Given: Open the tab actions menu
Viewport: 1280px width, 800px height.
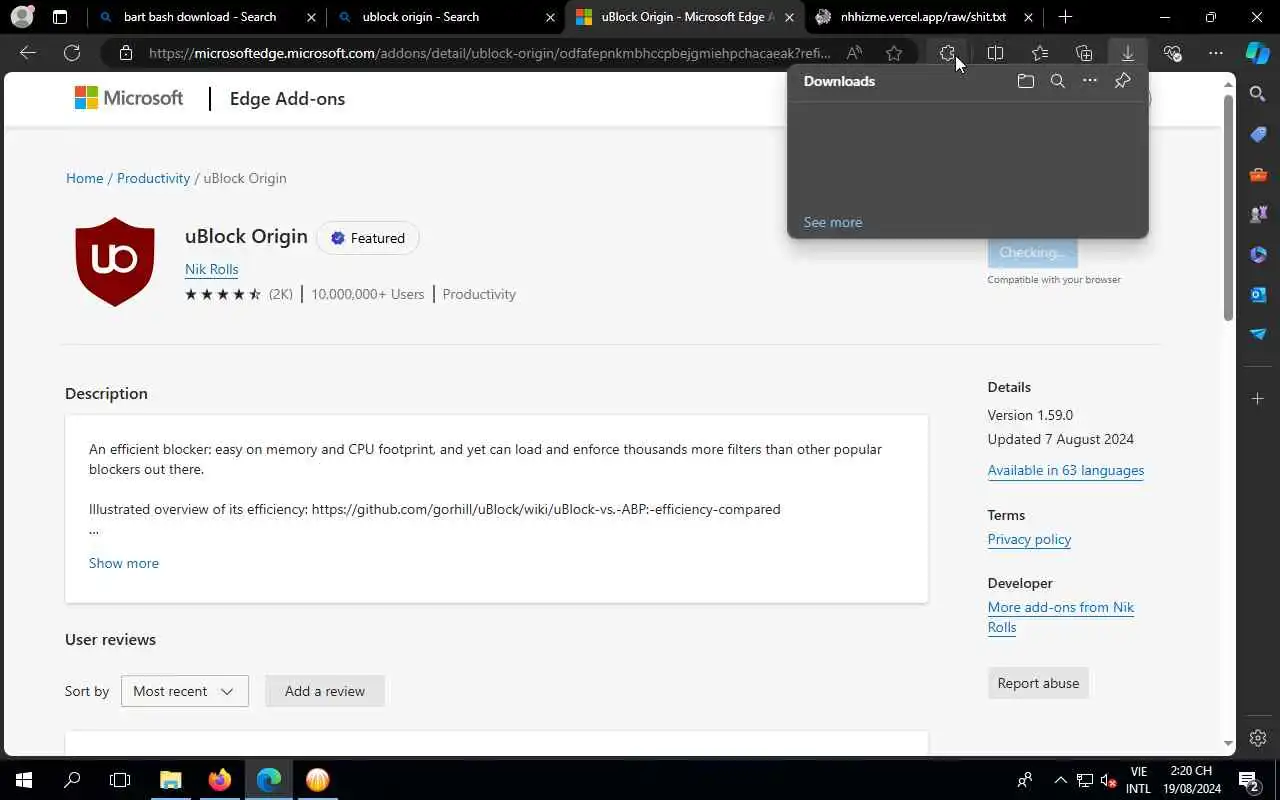Looking at the screenshot, I should 60,17.
